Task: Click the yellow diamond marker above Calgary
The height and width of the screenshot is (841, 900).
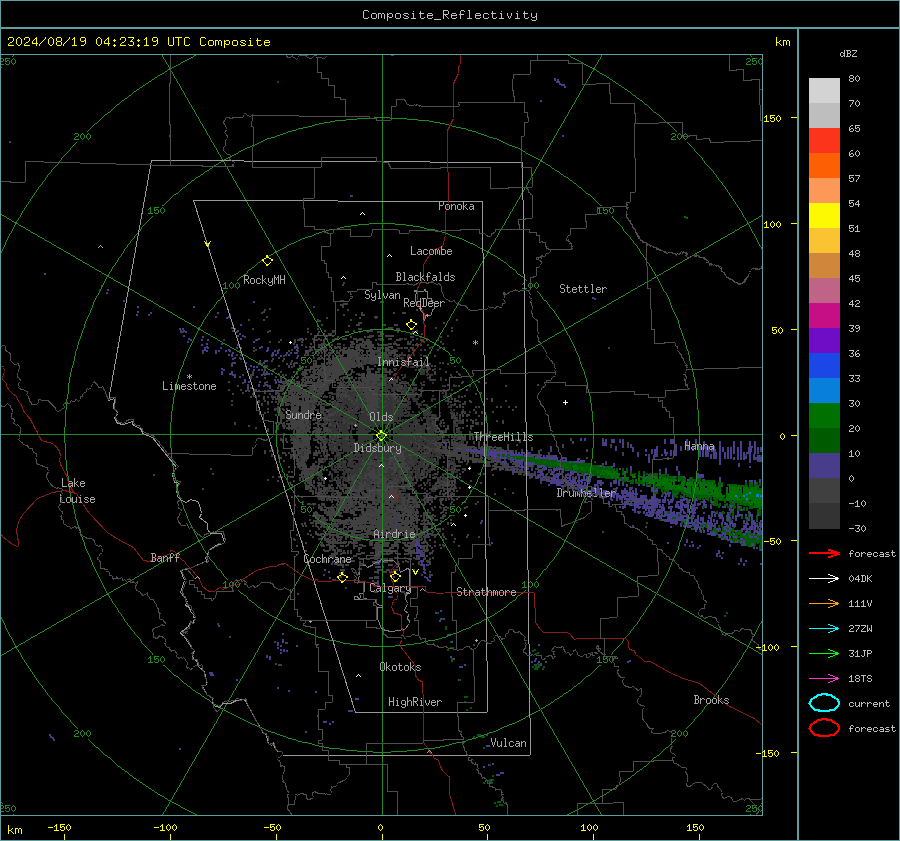Action: (x=395, y=576)
